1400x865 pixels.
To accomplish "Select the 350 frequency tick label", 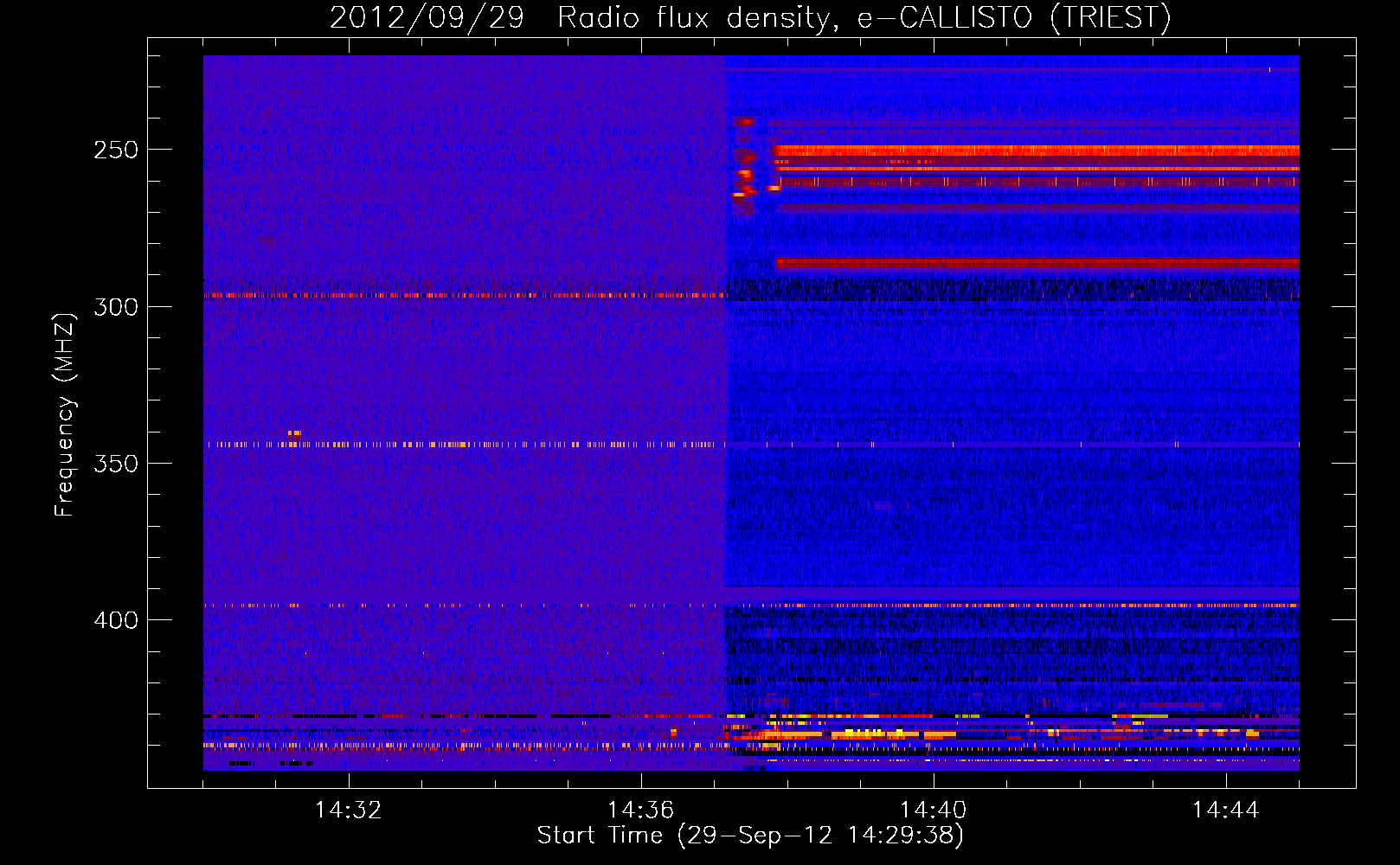I will pyautogui.click(x=116, y=464).
